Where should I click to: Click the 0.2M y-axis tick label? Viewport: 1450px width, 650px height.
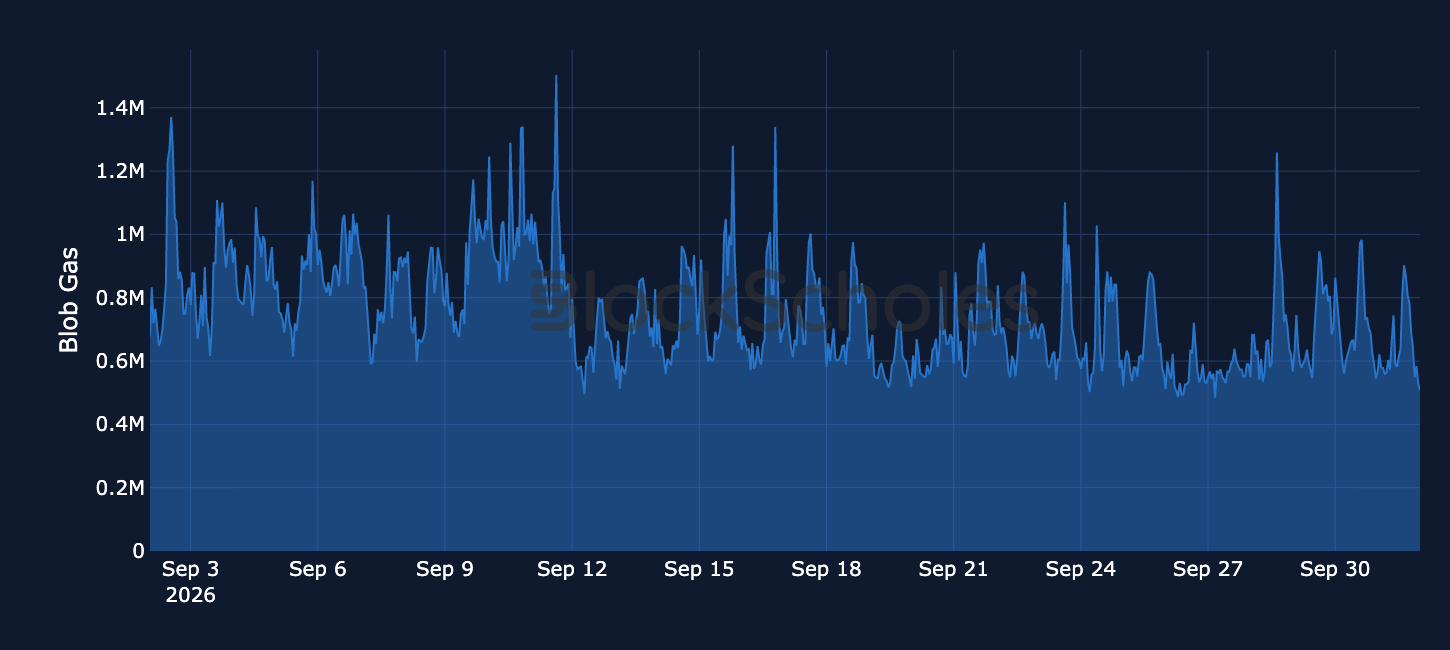click(120, 488)
